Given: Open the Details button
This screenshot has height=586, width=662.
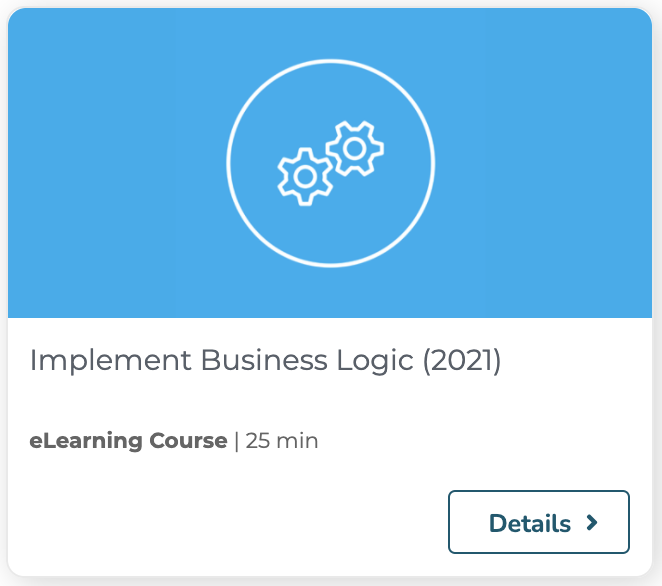Looking at the screenshot, I should pos(539,522).
